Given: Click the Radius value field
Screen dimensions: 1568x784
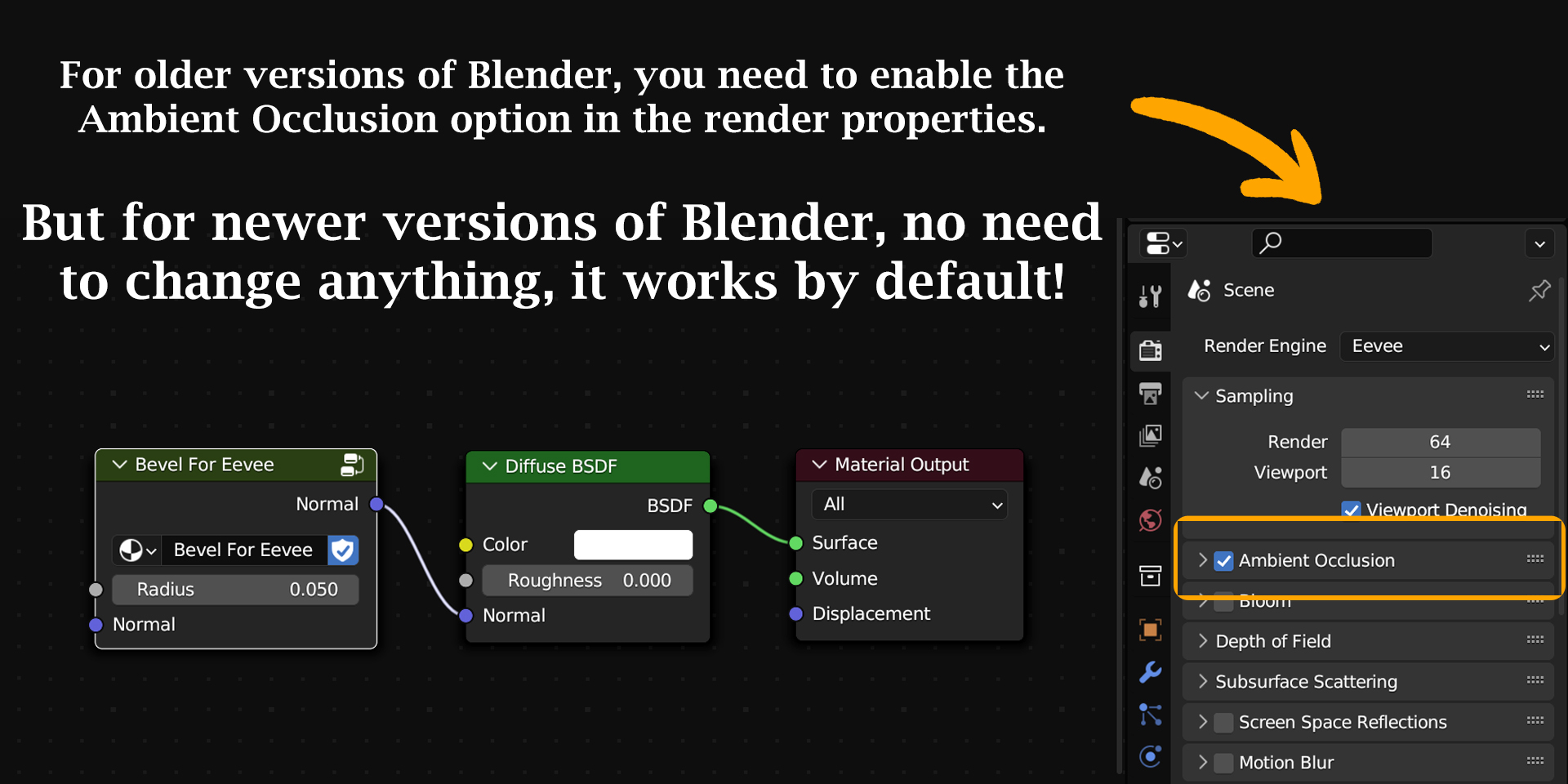Looking at the screenshot, I should click(235, 590).
